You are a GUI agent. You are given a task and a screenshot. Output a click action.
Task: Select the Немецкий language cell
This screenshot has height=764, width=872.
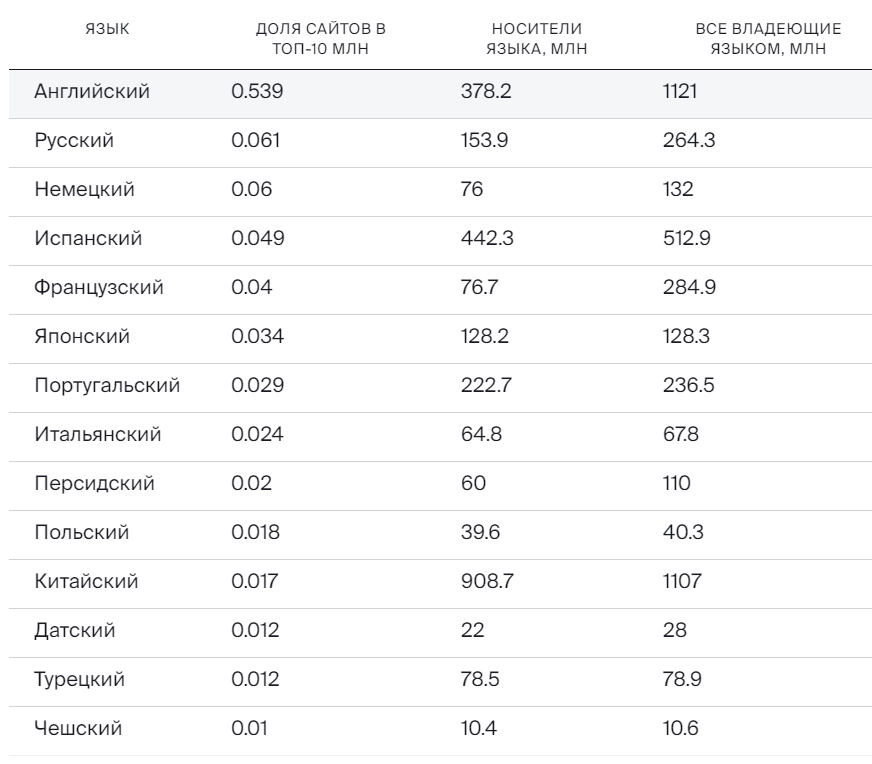84,190
